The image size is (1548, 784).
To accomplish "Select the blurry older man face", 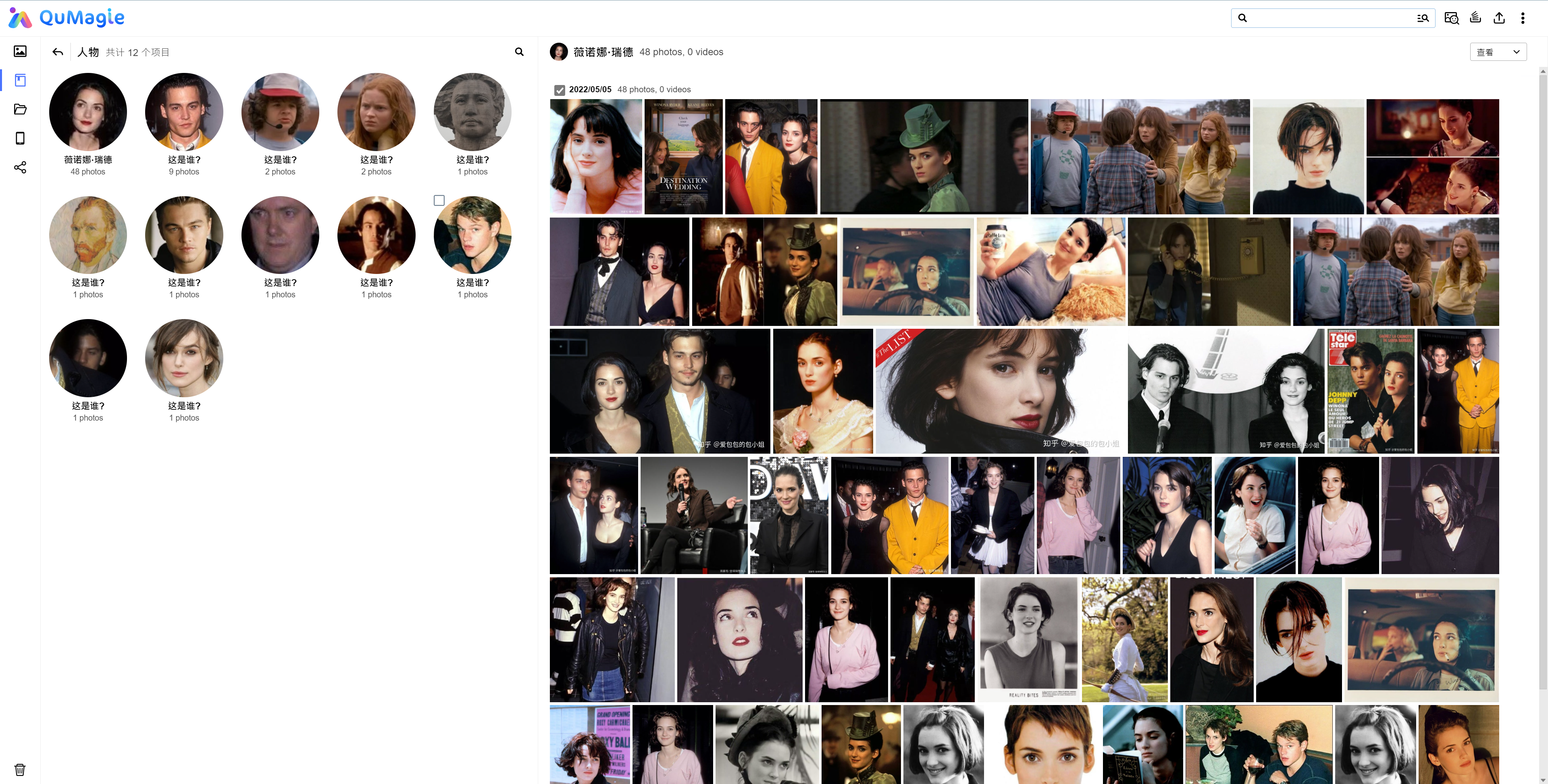I will pos(280,235).
